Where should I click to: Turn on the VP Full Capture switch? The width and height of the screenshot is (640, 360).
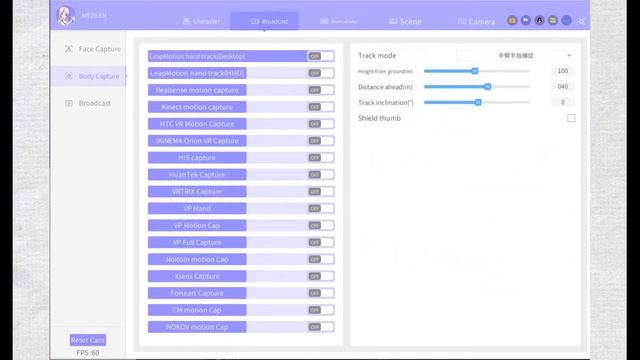pos(321,242)
